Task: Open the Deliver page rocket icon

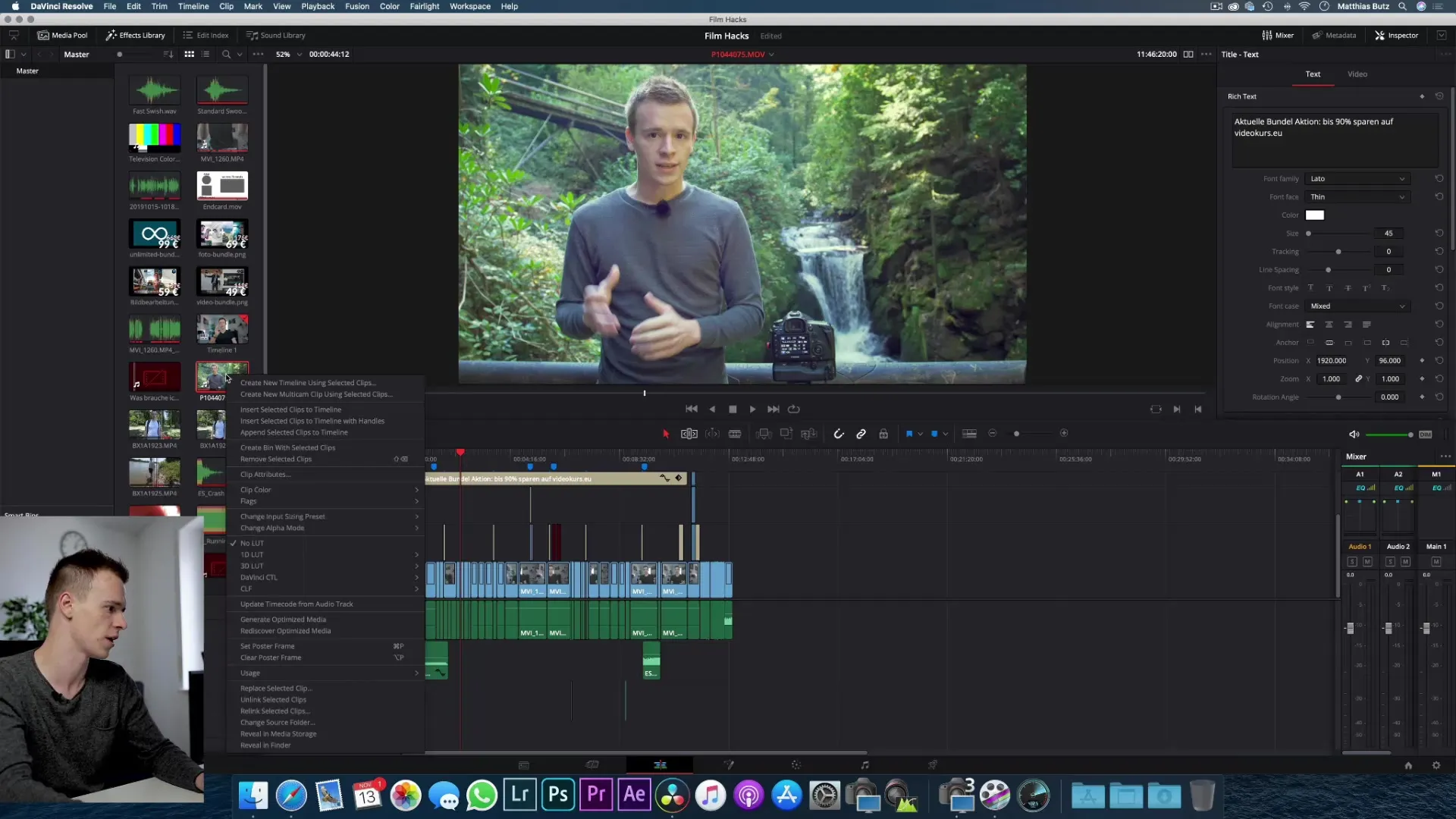Action: click(x=933, y=765)
